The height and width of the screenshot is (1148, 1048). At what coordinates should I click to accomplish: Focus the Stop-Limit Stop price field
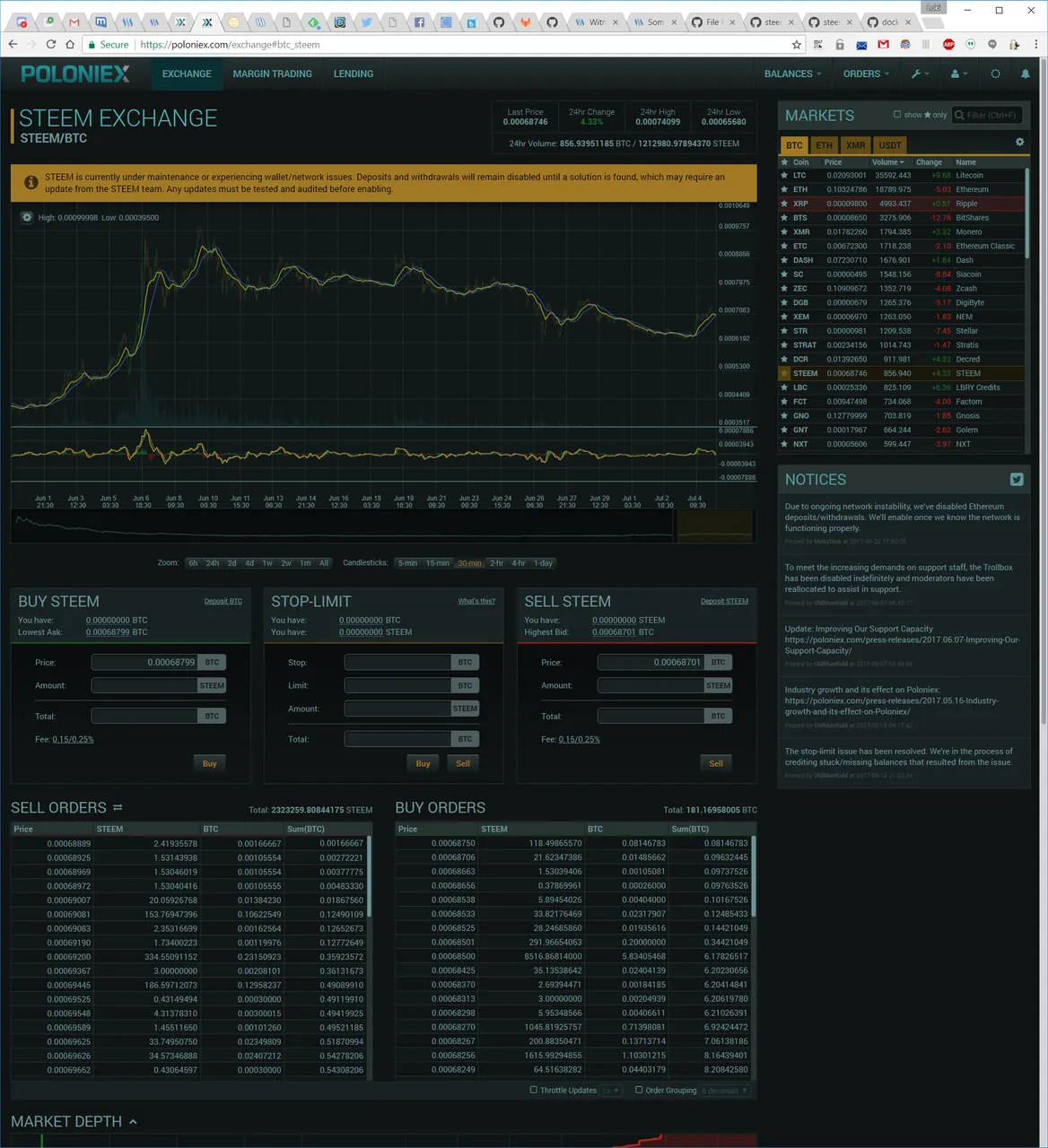(397, 662)
